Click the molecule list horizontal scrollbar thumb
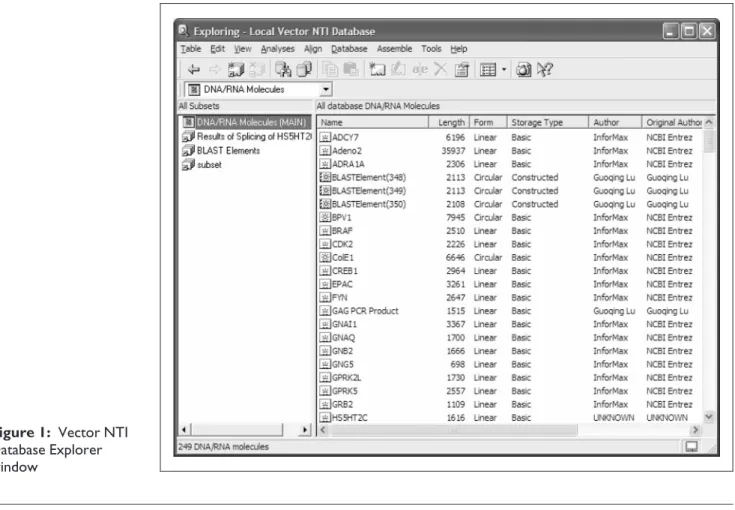The width and height of the screenshot is (735, 510). pyautogui.click(x=454, y=430)
